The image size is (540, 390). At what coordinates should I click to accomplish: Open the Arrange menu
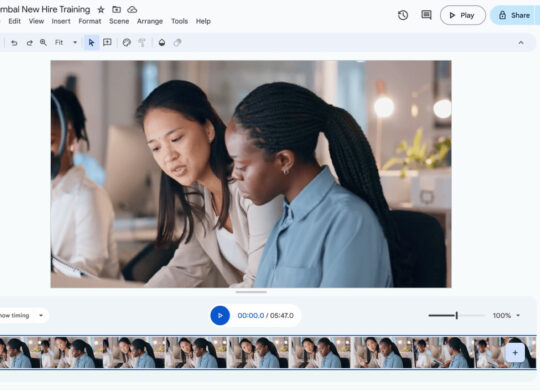pos(150,21)
